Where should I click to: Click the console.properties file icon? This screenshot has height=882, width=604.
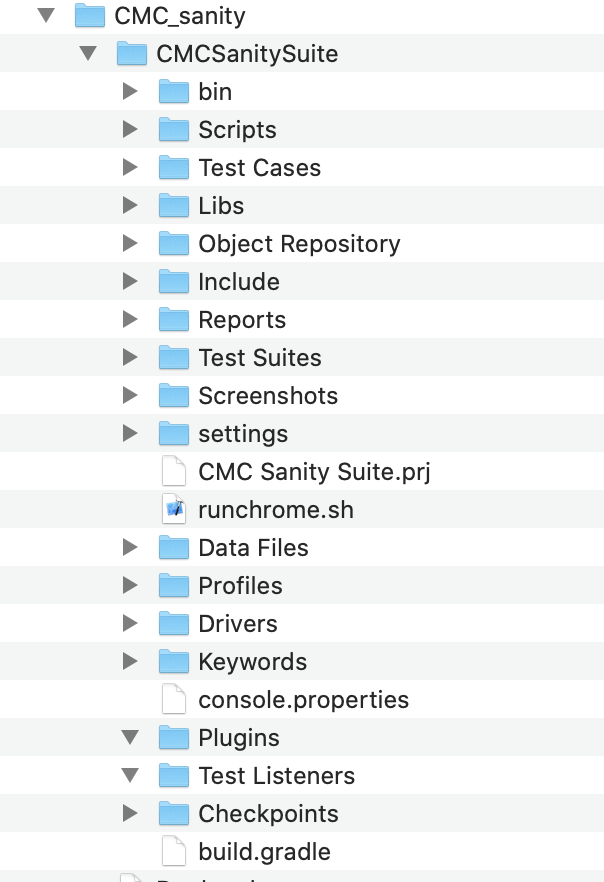[174, 700]
